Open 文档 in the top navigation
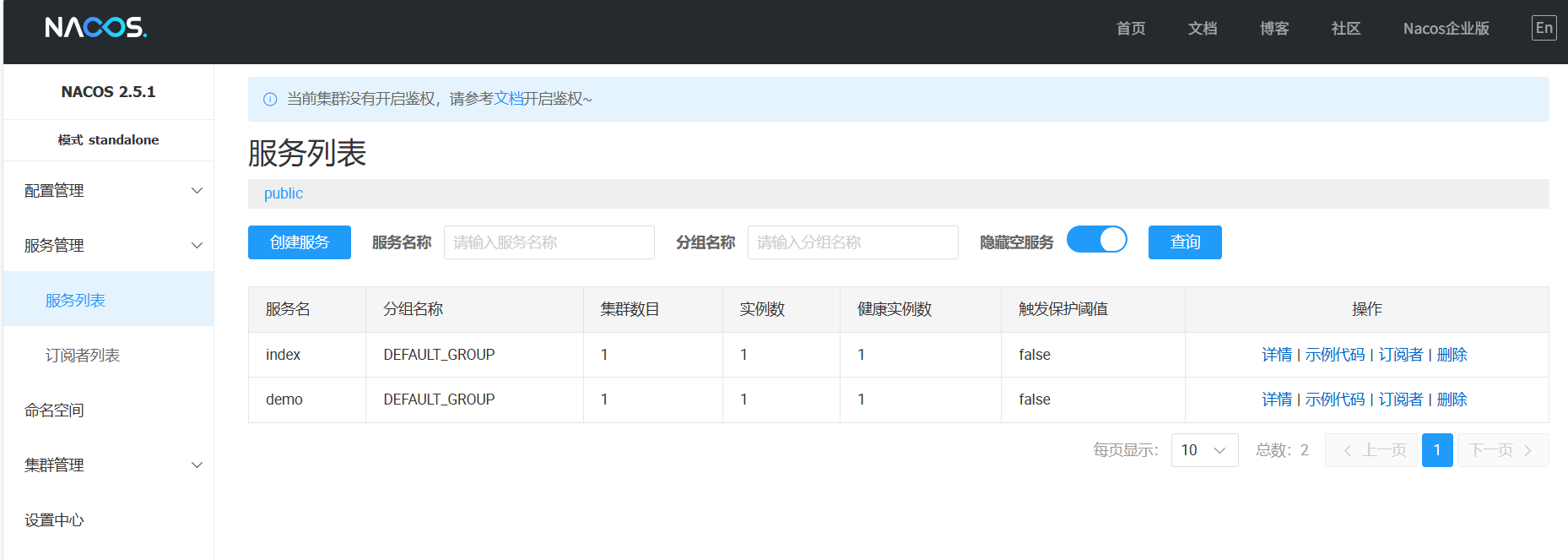 click(x=1203, y=29)
